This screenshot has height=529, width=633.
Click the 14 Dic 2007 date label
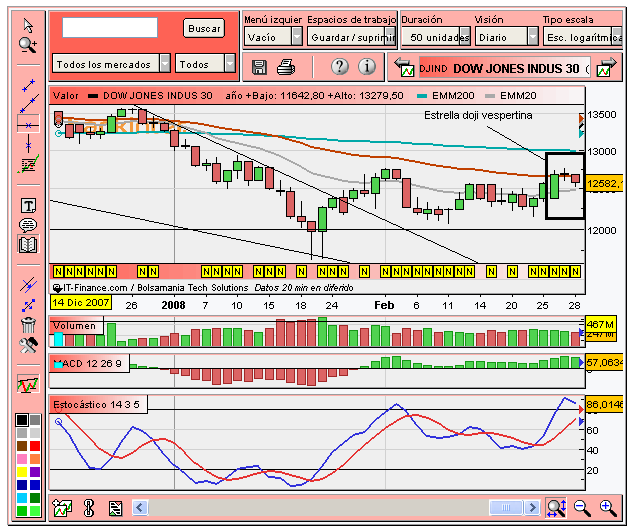pos(81,302)
